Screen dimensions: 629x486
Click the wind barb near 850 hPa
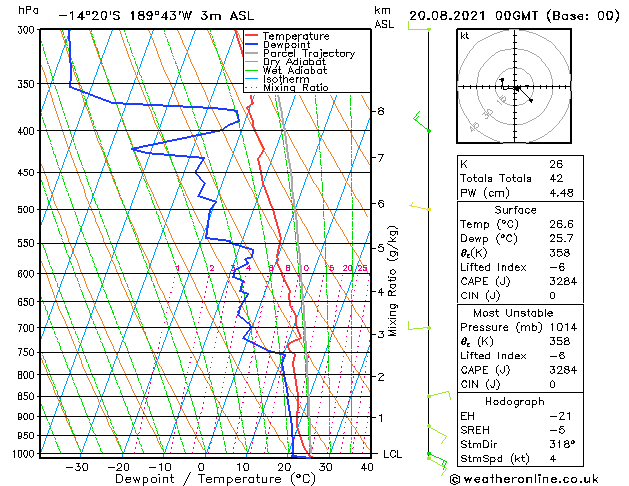coord(439,395)
